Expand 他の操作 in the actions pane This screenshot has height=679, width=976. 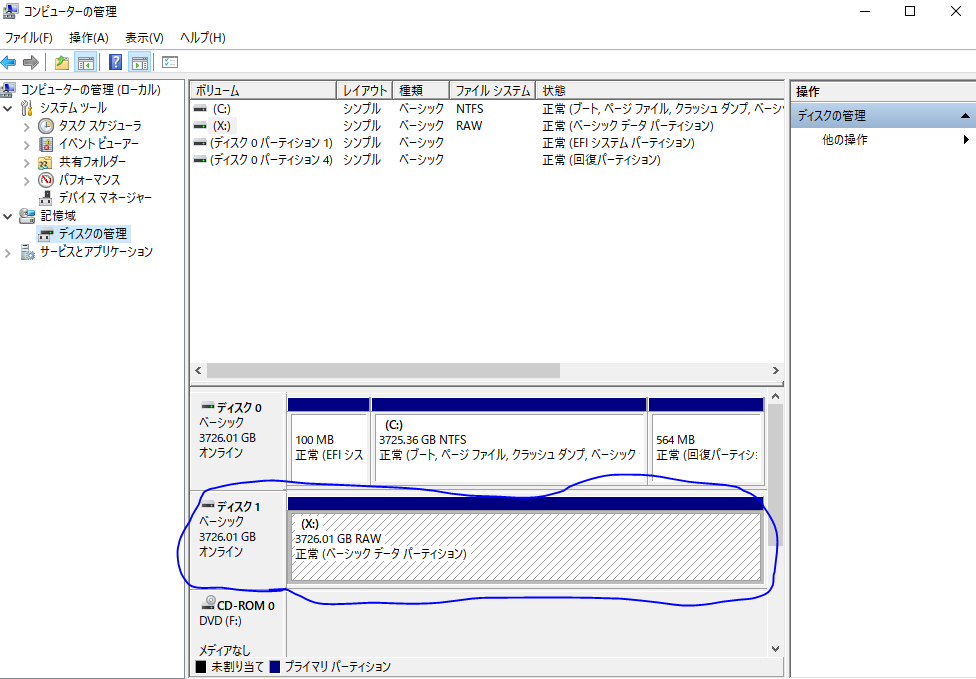pyautogui.click(x=966, y=140)
